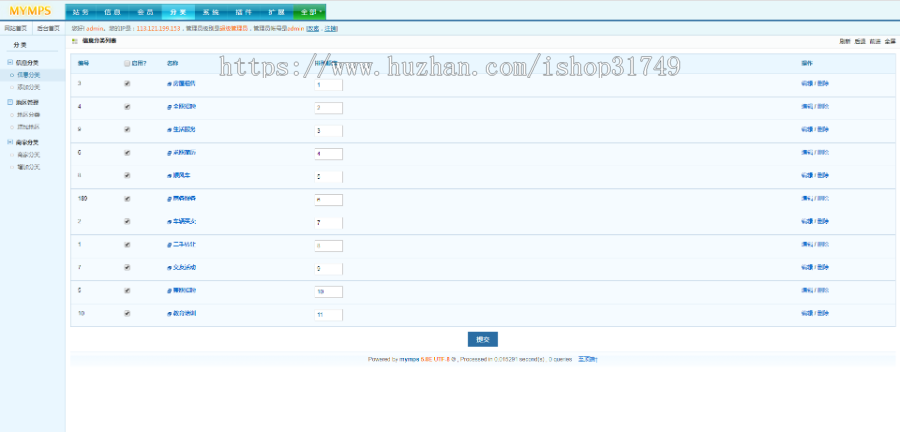
Task: Open the 站务 top menu tab
Action: click(x=82, y=12)
